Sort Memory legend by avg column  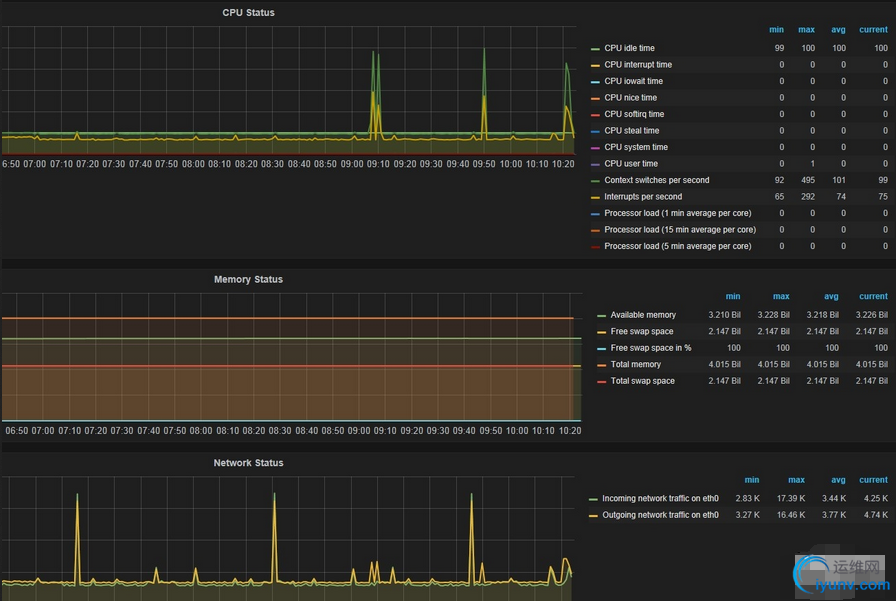click(x=831, y=297)
